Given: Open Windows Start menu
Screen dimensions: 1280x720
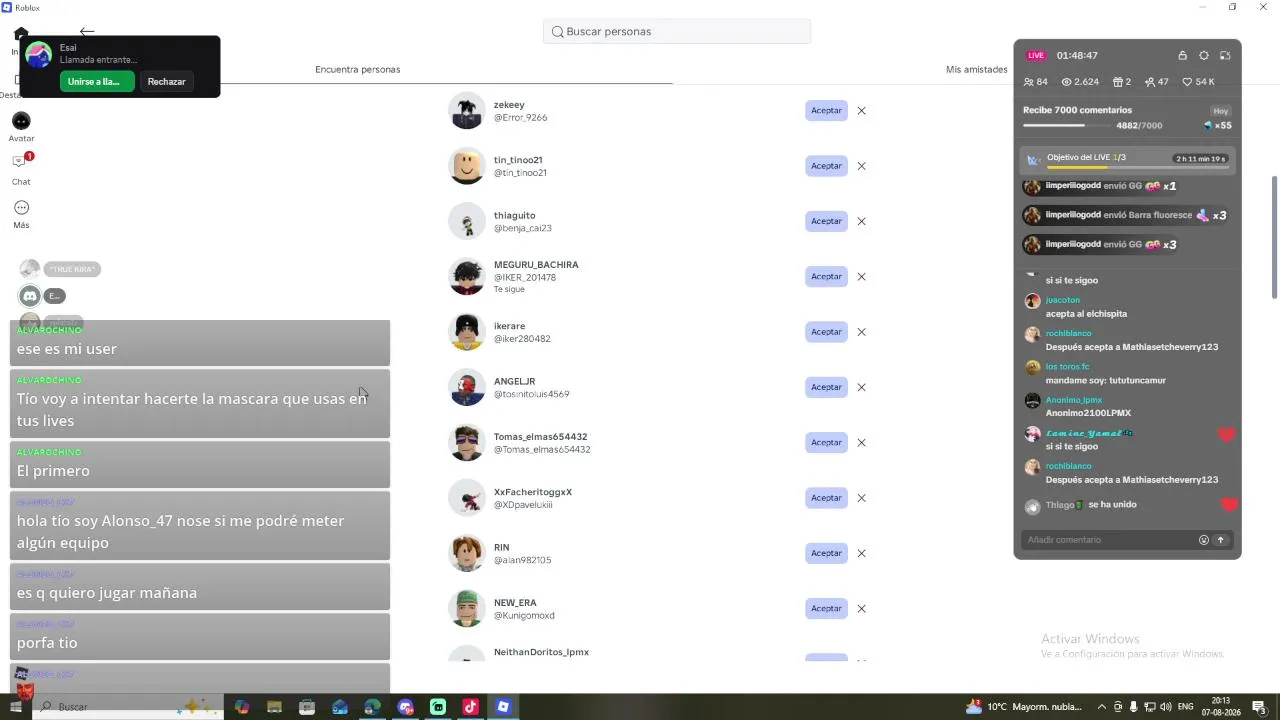Looking at the screenshot, I should 15,706.
